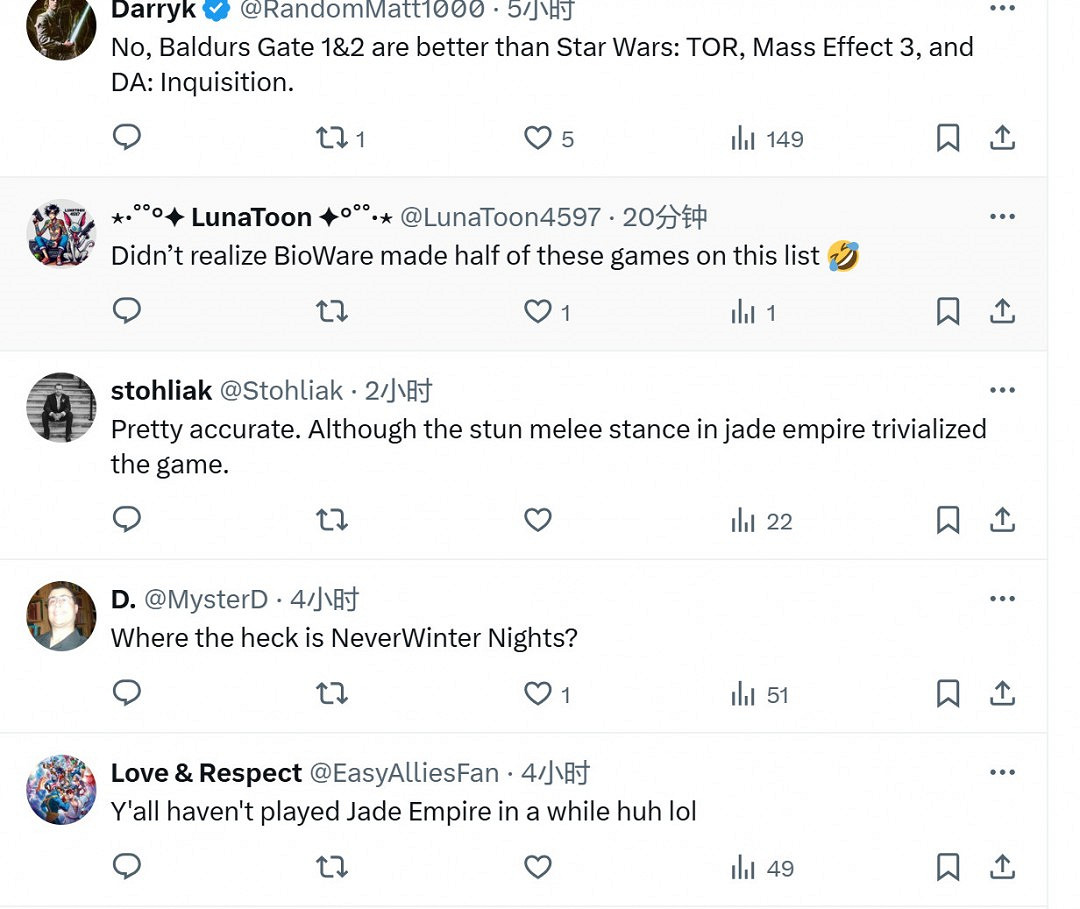Image resolution: width=1080 pixels, height=909 pixels.
Task: Open more options on stohliak's tweet
Action: (1002, 390)
